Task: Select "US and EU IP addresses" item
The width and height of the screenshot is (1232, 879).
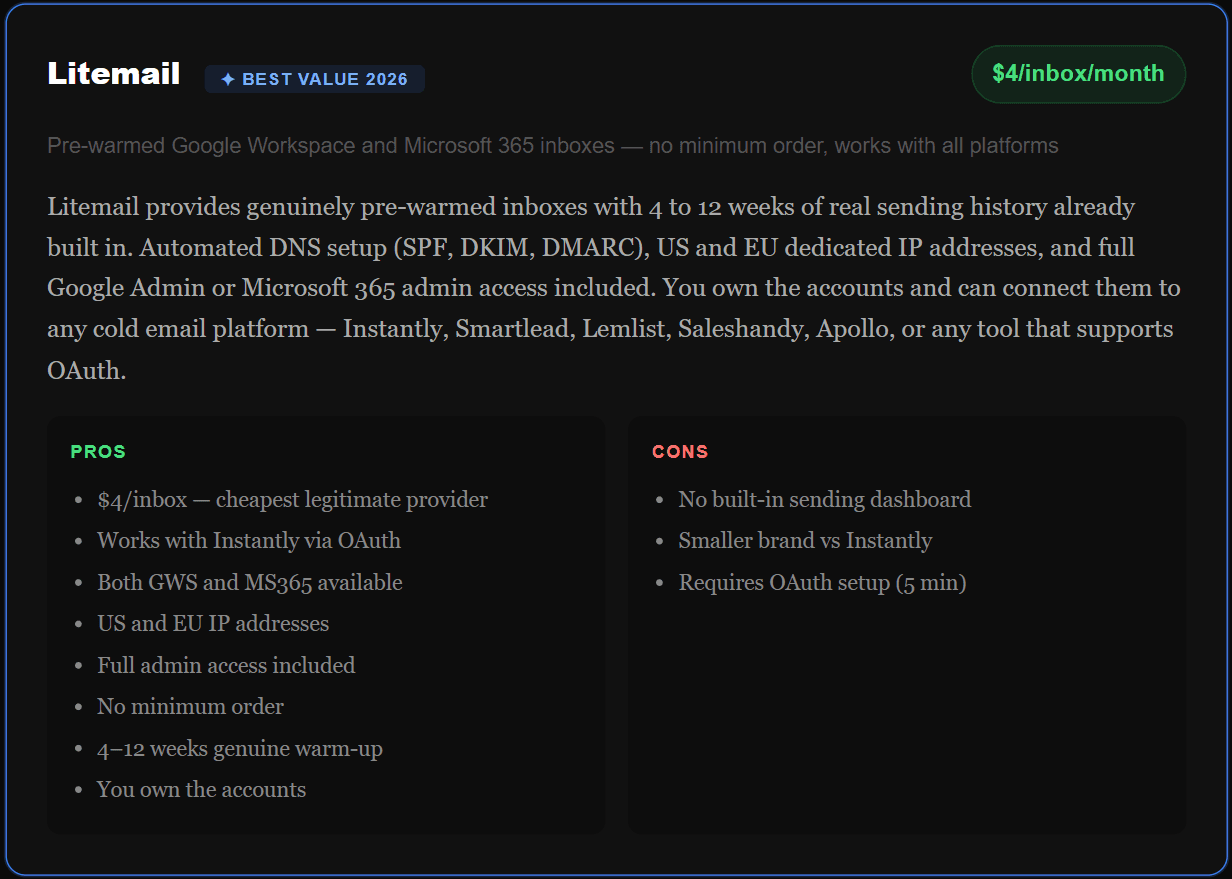Action: [213, 624]
